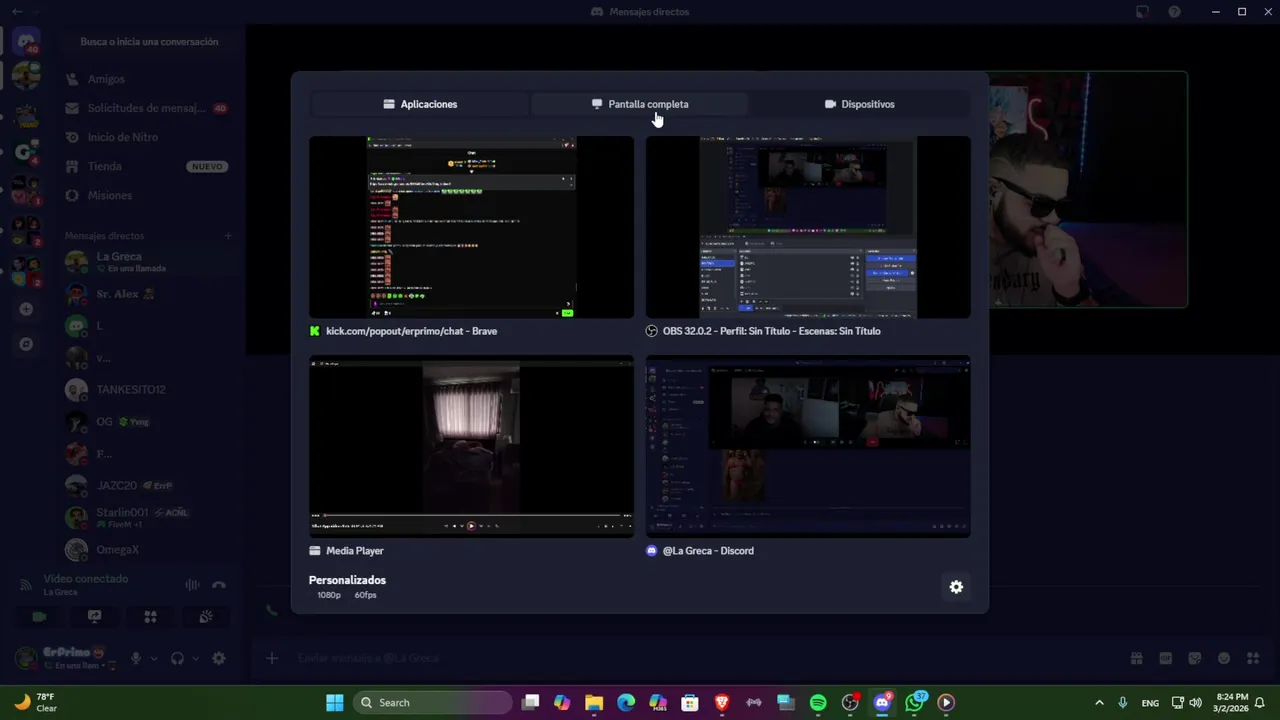The height and width of the screenshot is (720, 1280).
Task: Open File Explorer from the taskbar
Action: pos(594,702)
